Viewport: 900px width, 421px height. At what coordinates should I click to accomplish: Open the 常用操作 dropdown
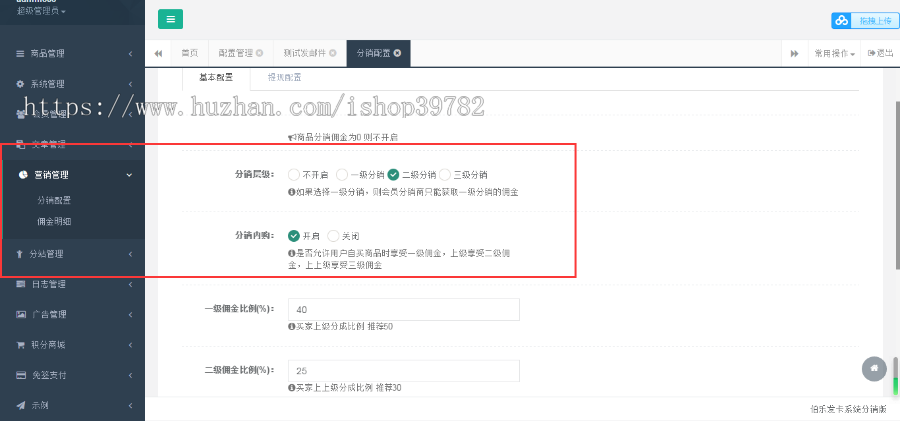[835, 53]
